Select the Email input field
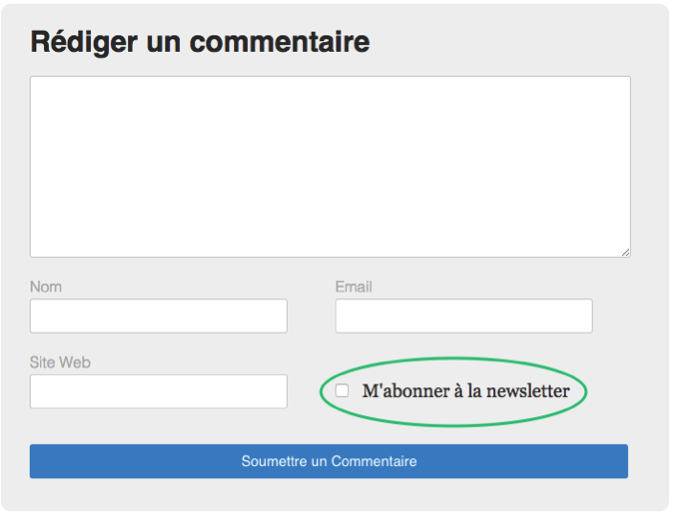673x514 pixels. 463,316
